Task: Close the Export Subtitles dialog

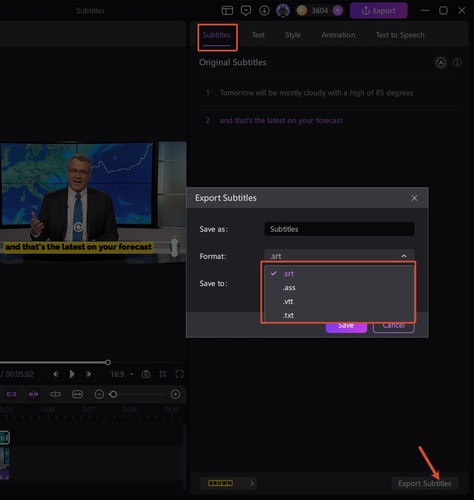Action: pyautogui.click(x=414, y=198)
